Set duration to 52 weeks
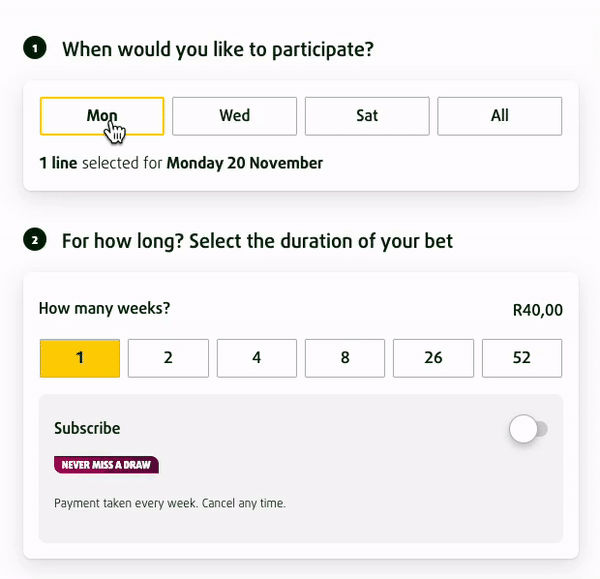 pos(521,358)
